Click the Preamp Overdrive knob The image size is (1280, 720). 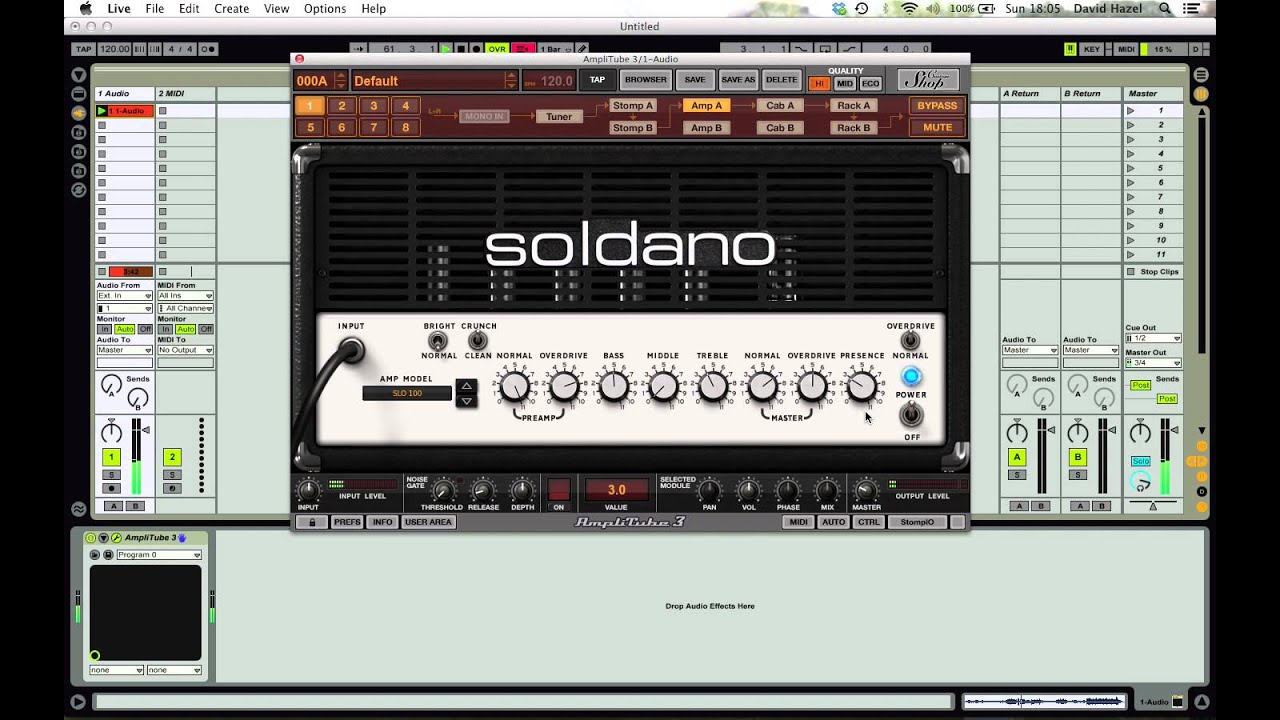pyautogui.click(x=564, y=386)
